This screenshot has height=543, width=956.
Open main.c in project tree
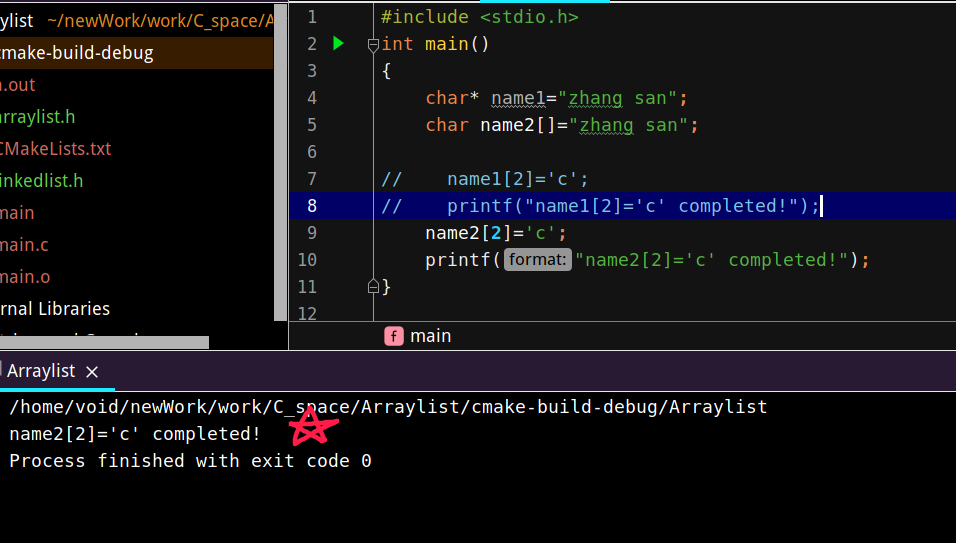pos(24,245)
